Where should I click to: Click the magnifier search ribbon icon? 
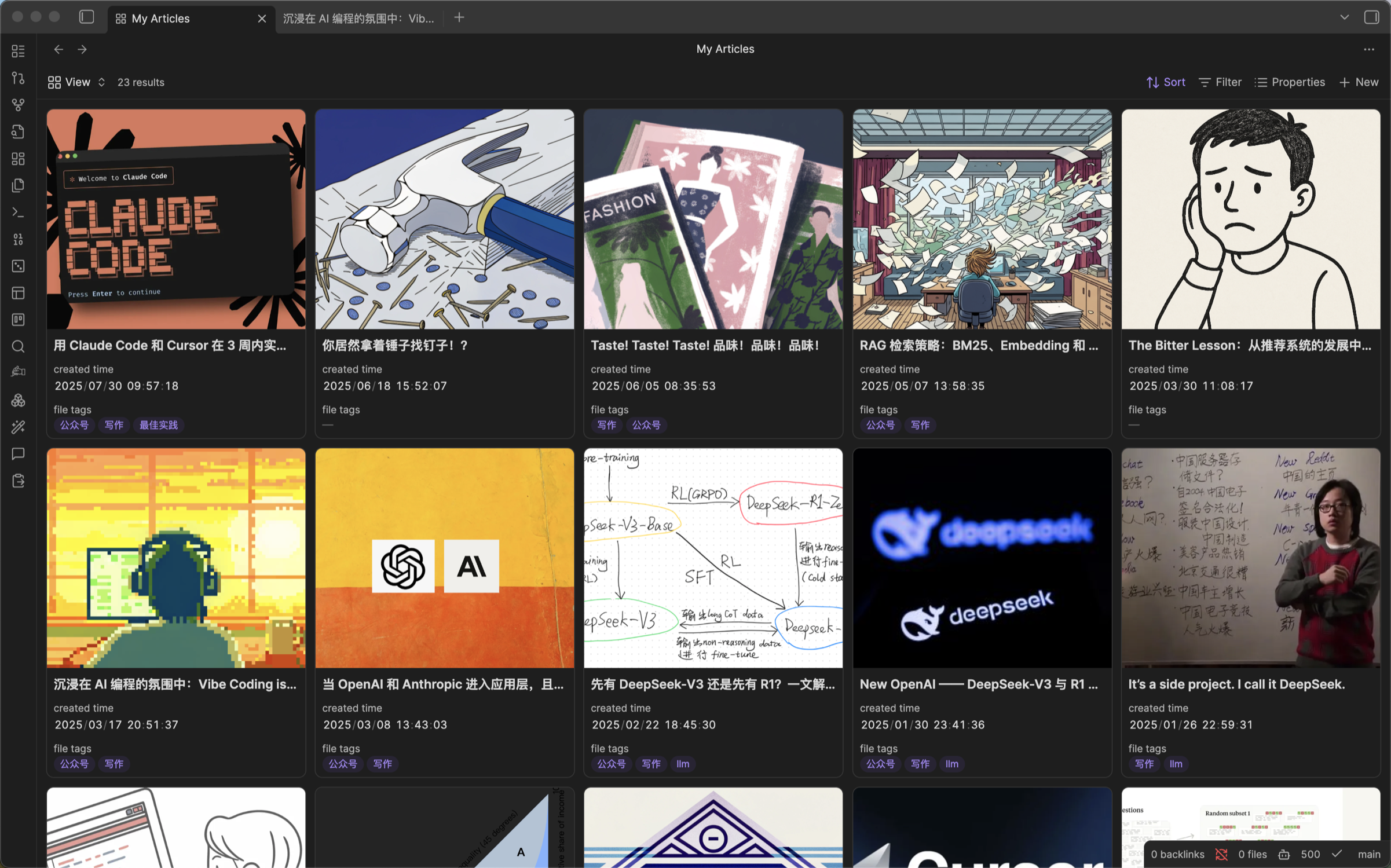pos(18,346)
